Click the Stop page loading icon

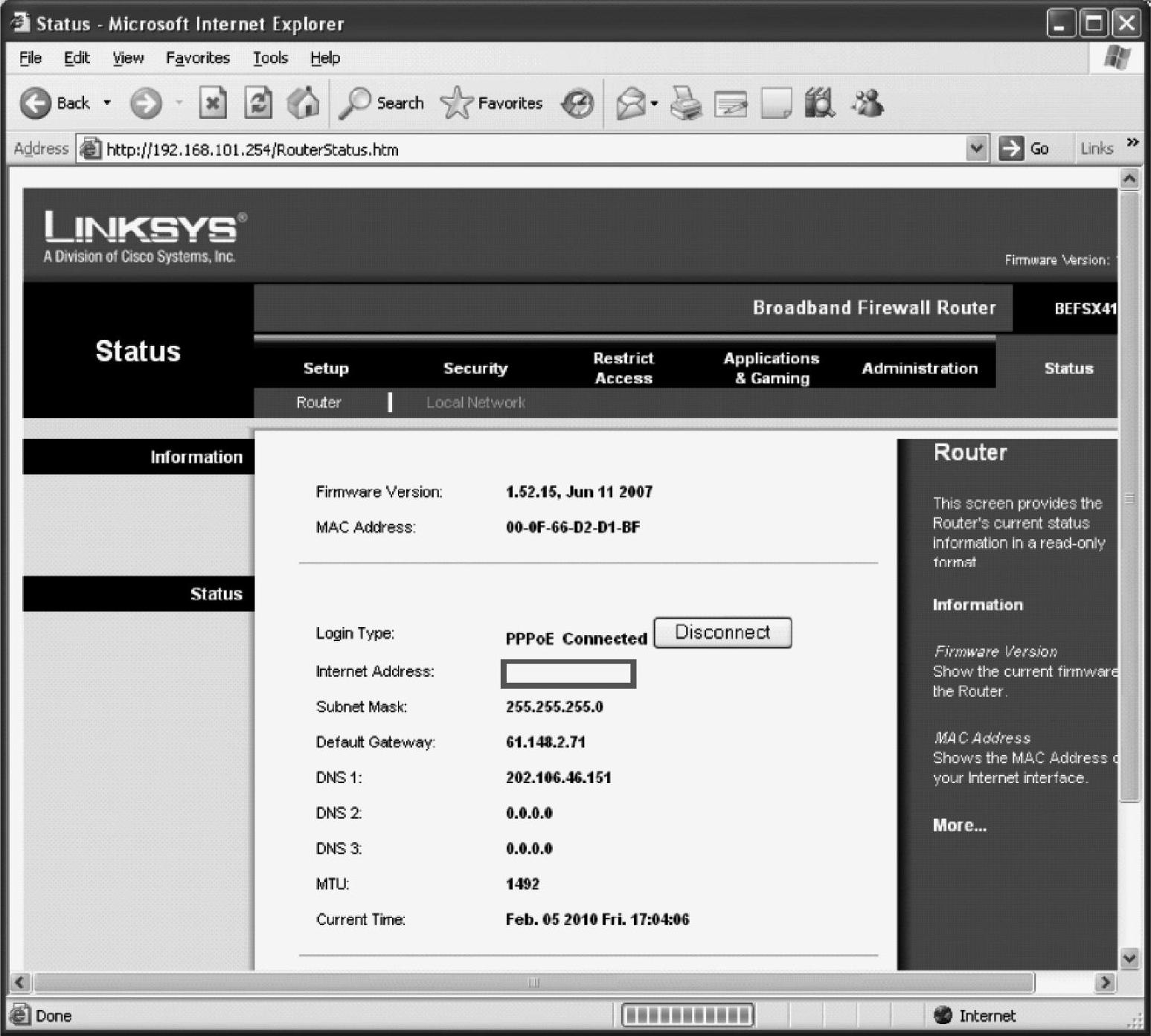(x=213, y=103)
